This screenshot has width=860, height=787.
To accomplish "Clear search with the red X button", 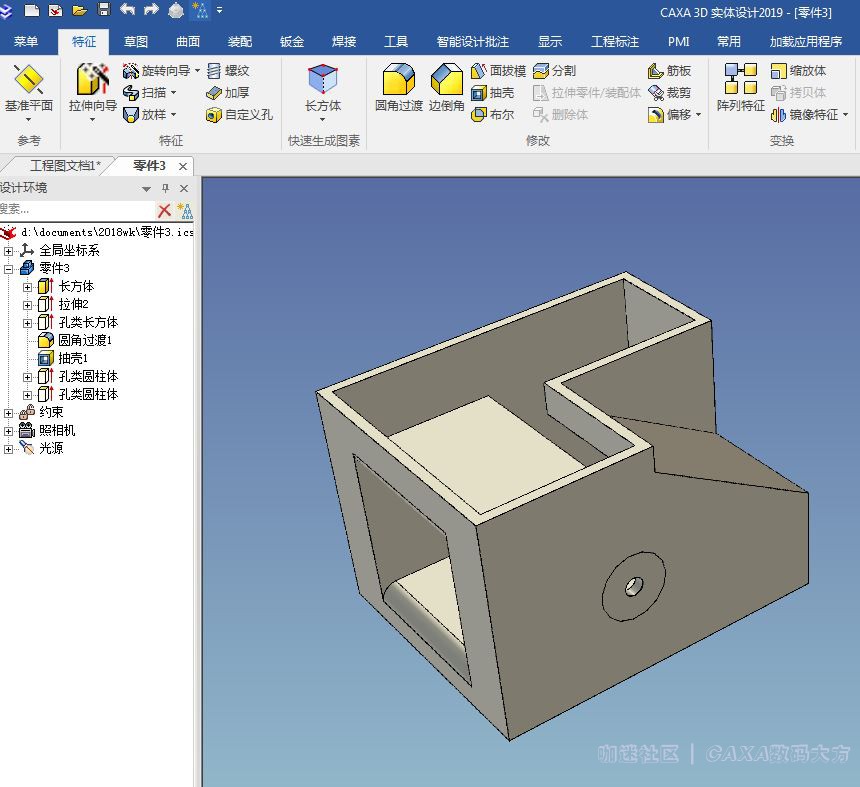I will [164, 210].
